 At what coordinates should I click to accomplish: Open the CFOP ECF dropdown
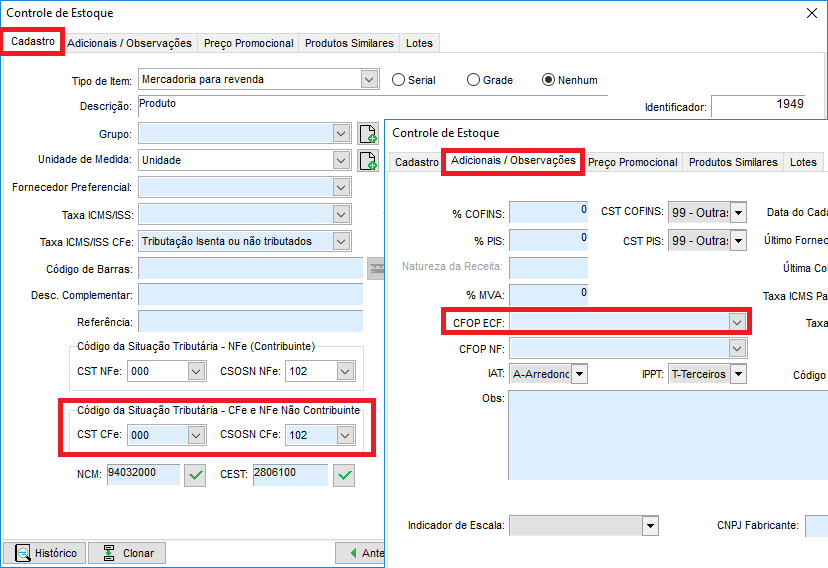click(x=738, y=322)
